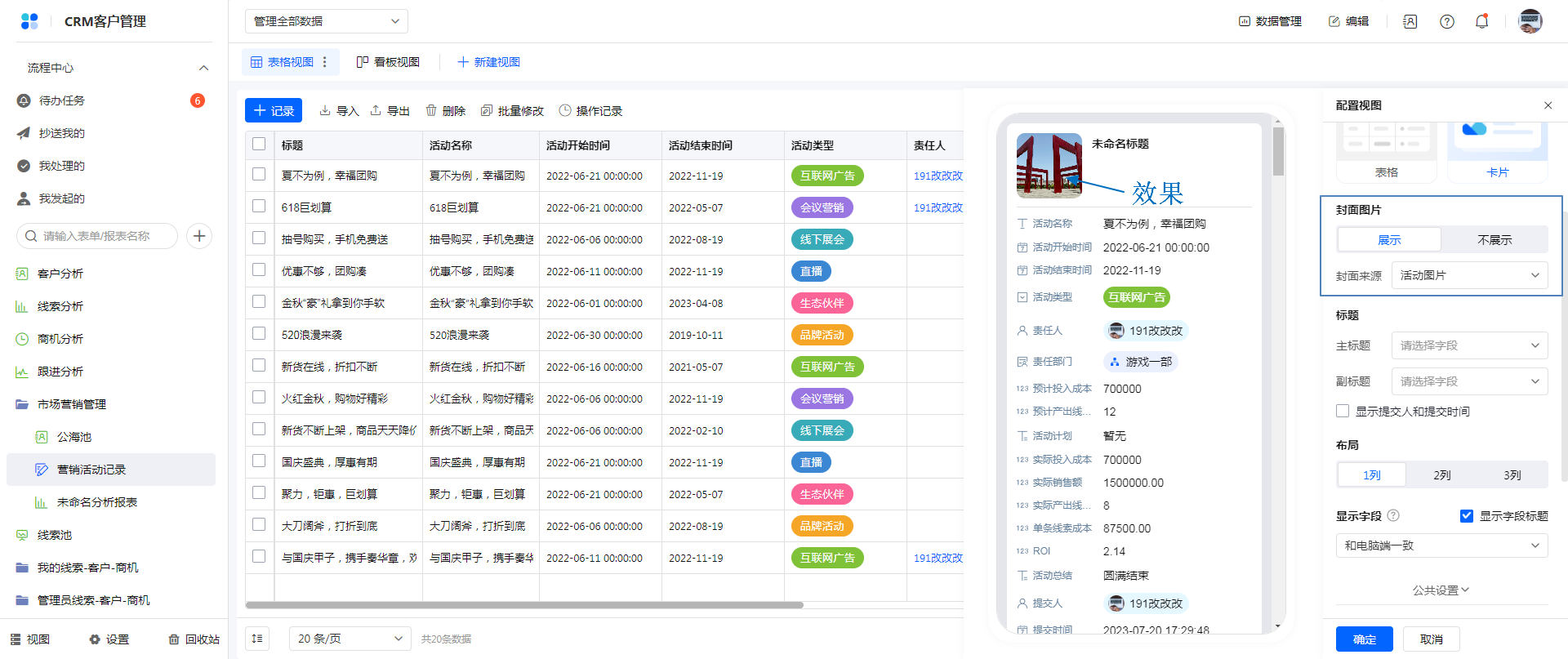Click the row height icon in footer
This screenshot has height=659, width=1568.
257,639
